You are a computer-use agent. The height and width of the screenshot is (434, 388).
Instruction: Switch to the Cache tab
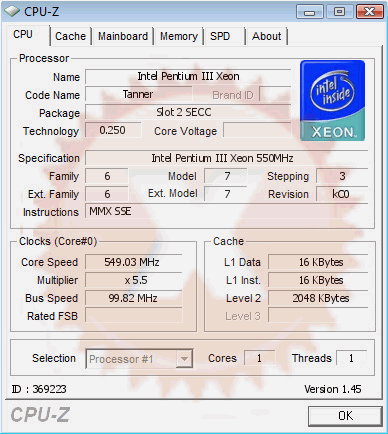pos(70,36)
